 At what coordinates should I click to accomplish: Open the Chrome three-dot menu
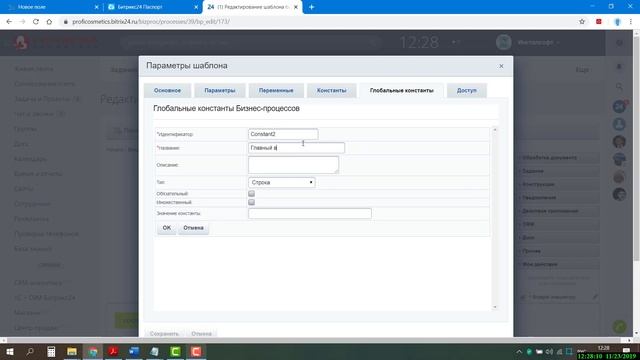coord(631,22)
